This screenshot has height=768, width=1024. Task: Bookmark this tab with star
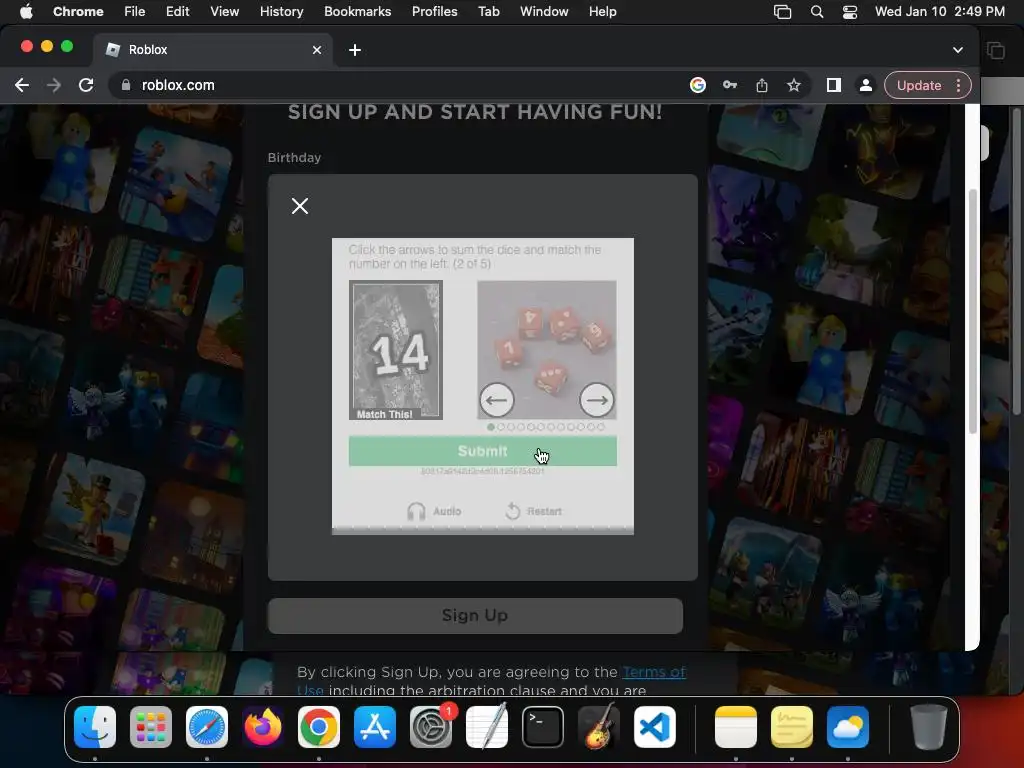[793, 86]
